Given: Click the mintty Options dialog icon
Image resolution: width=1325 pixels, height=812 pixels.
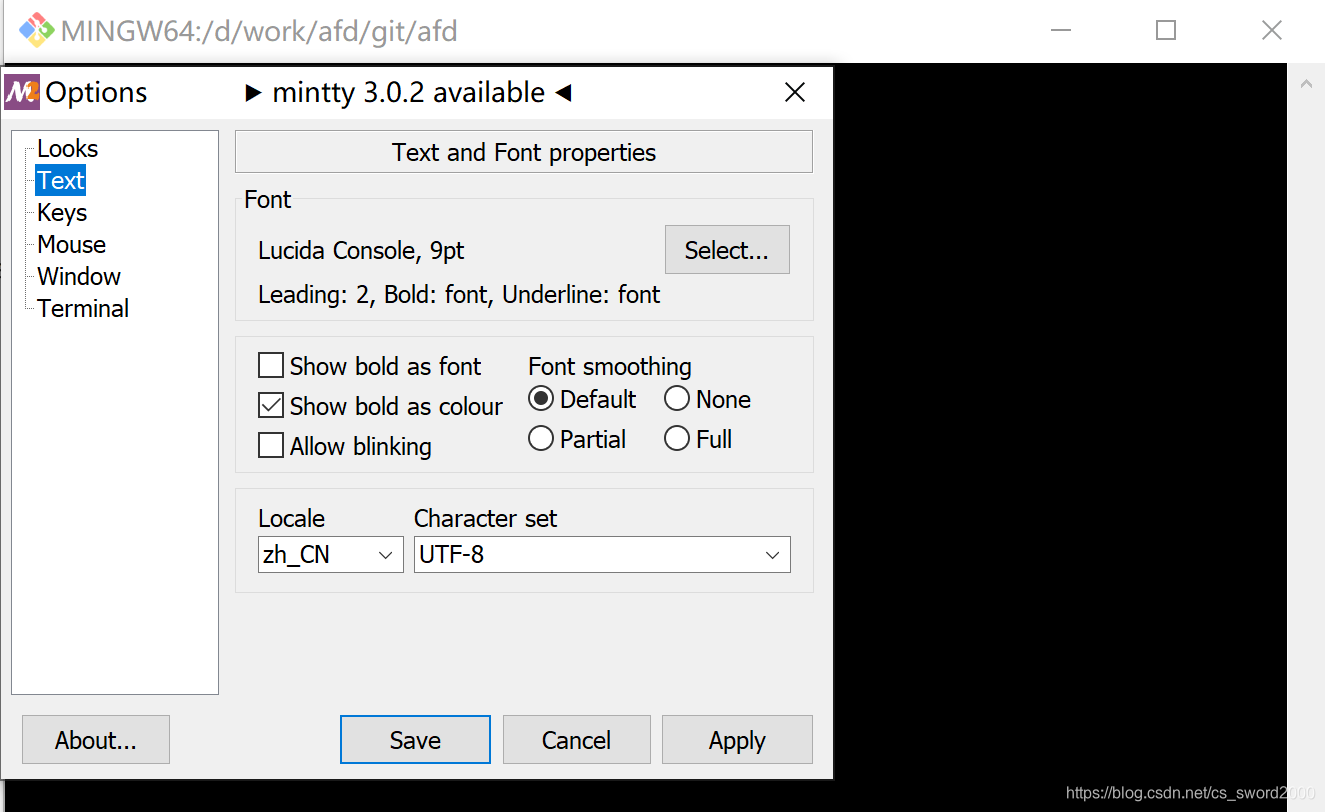Looking at the screenshot, I should click(x=22, y=92).
